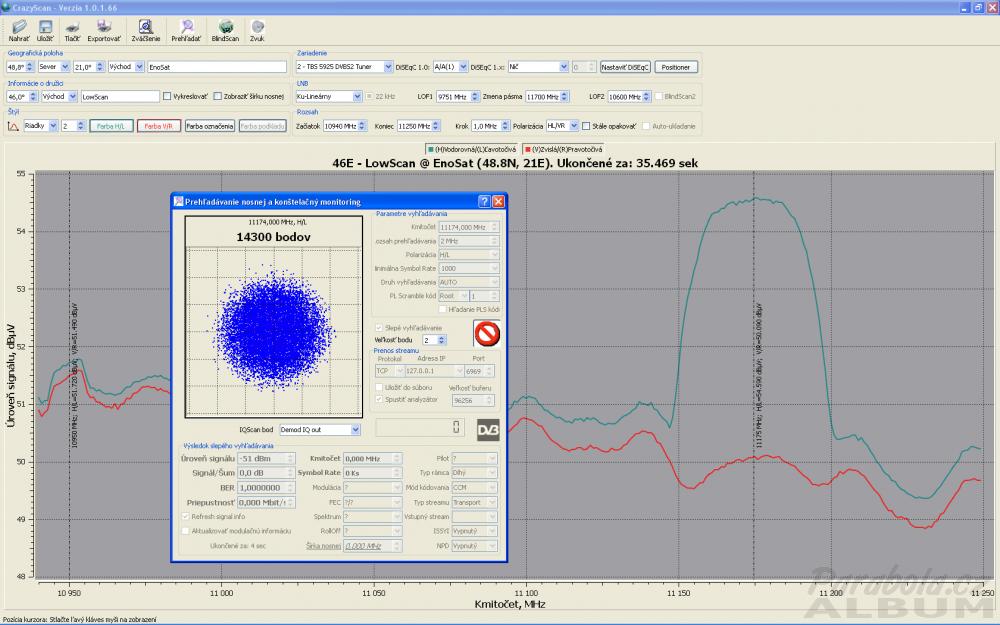Open the TBS 5925 DVBS2 Tuner device dropdown
Image resolution: width=1000 pixels, height=625 pixels.
(388, 67)
